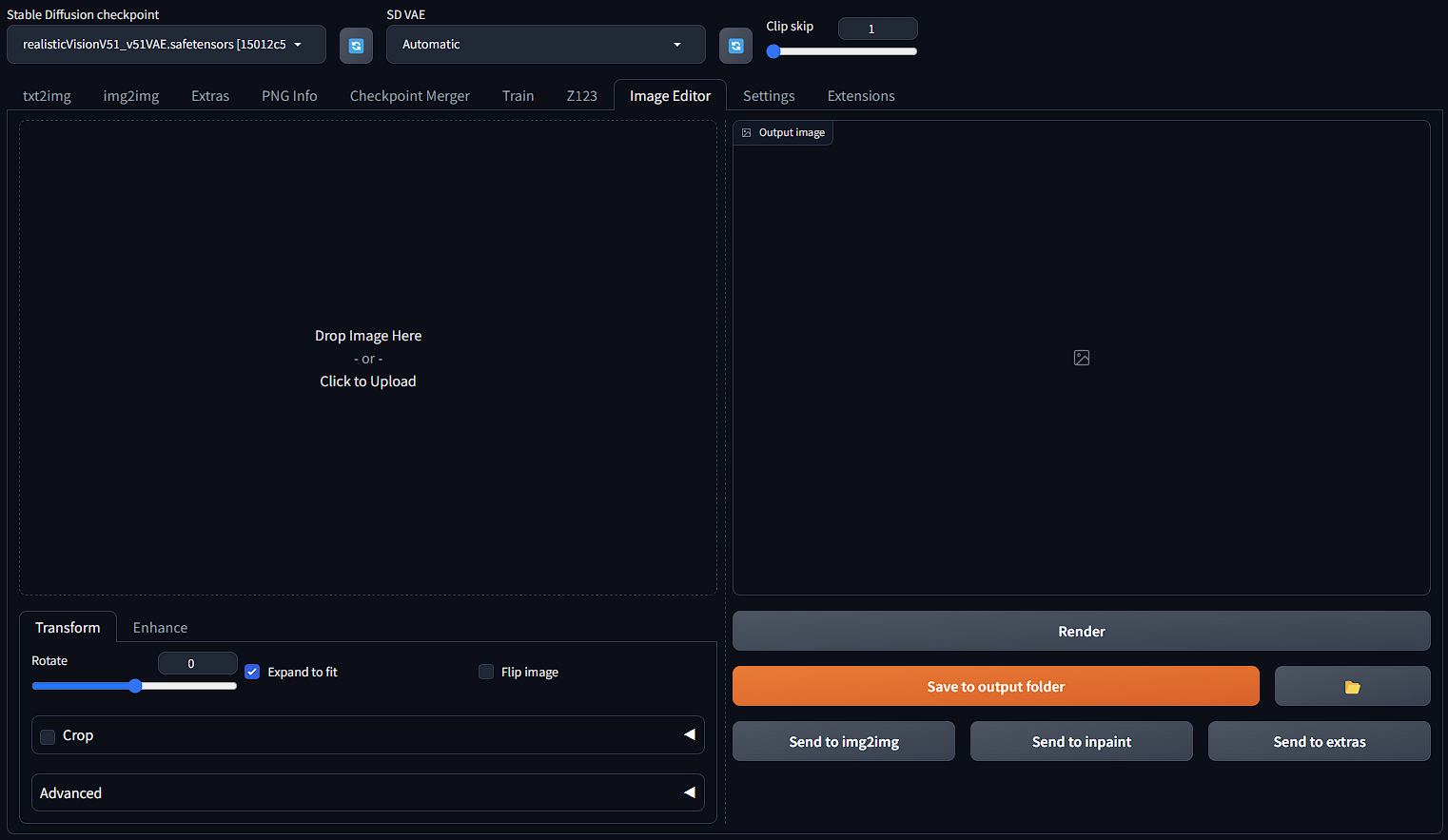Open the Enhance tab
Screen dimensions: 1448x840
160,628
